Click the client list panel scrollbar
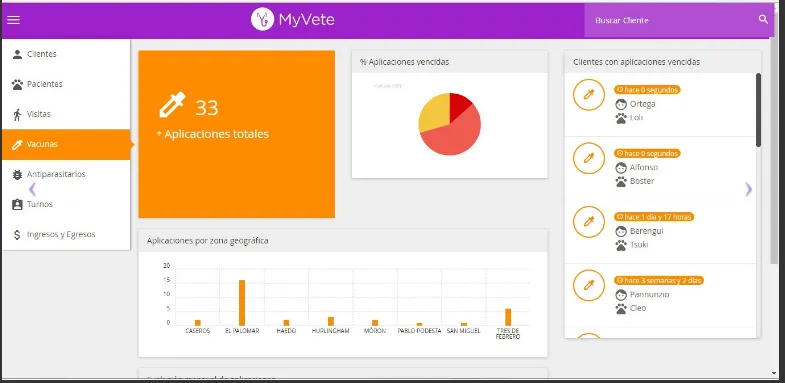 [758, 110]
